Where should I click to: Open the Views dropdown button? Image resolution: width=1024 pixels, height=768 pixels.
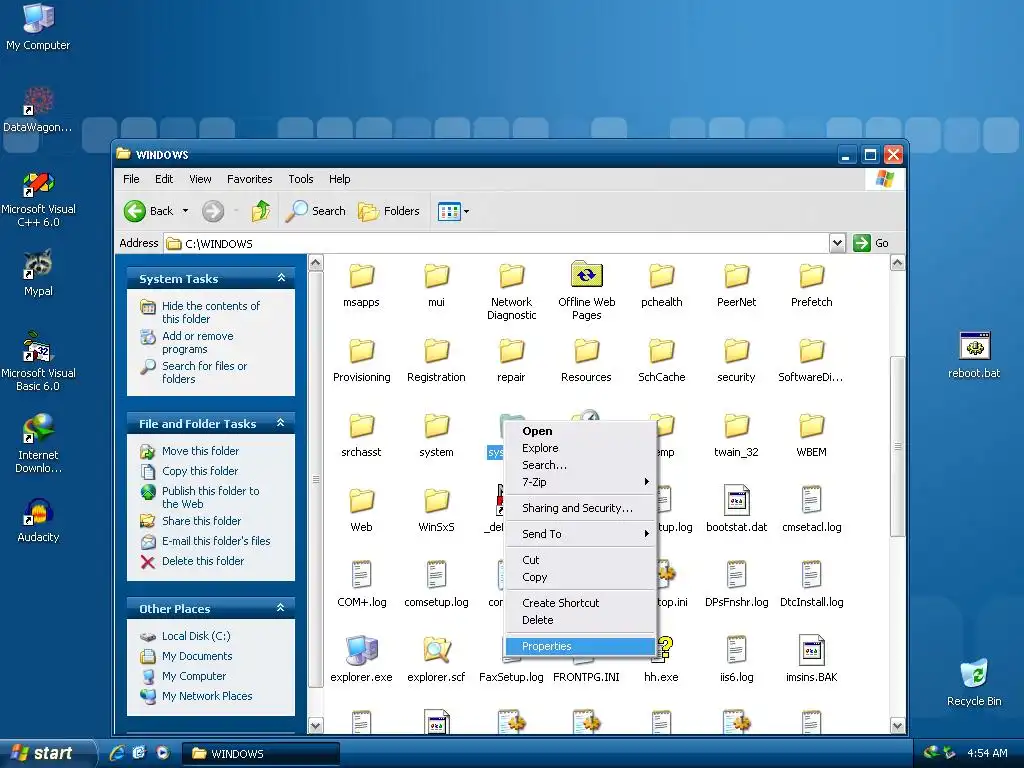point(453,211)
